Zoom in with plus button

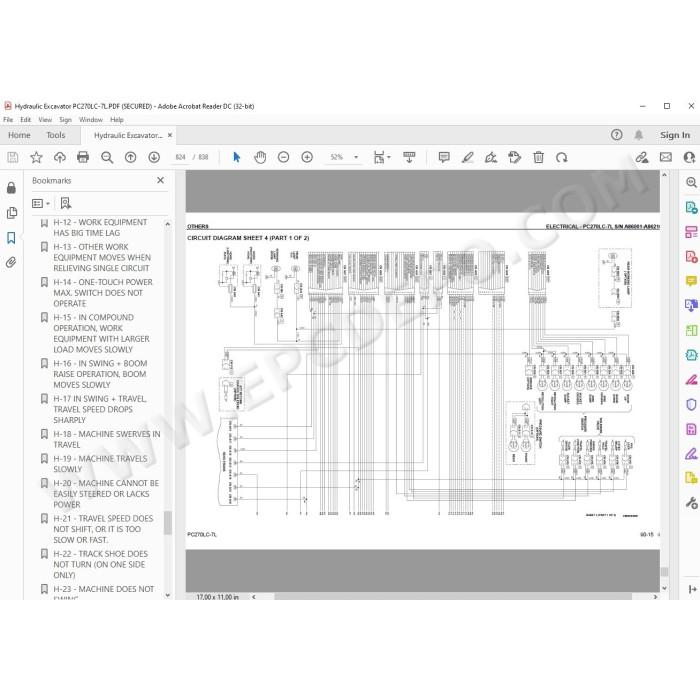pyautogui.click(x=307, y=157)
